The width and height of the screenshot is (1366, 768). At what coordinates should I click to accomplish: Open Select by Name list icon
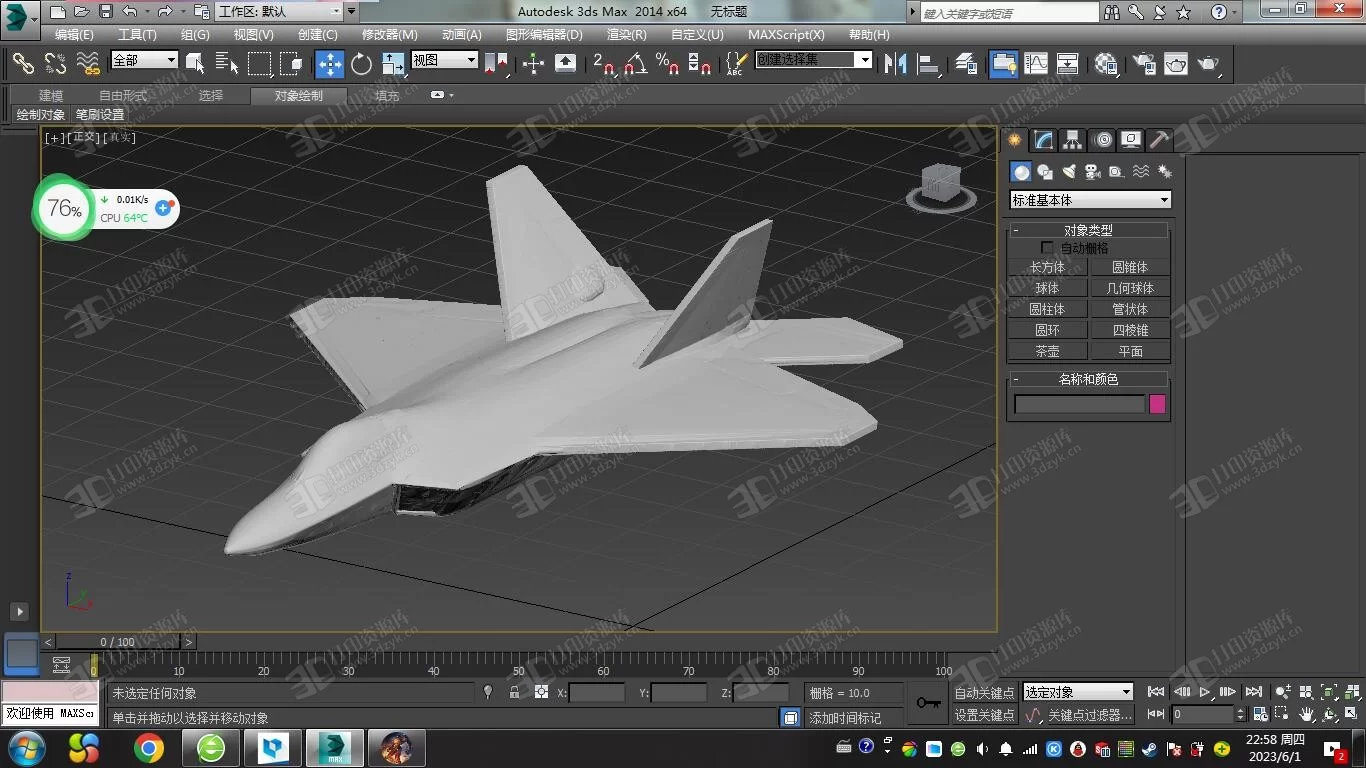tap(227, 64)
